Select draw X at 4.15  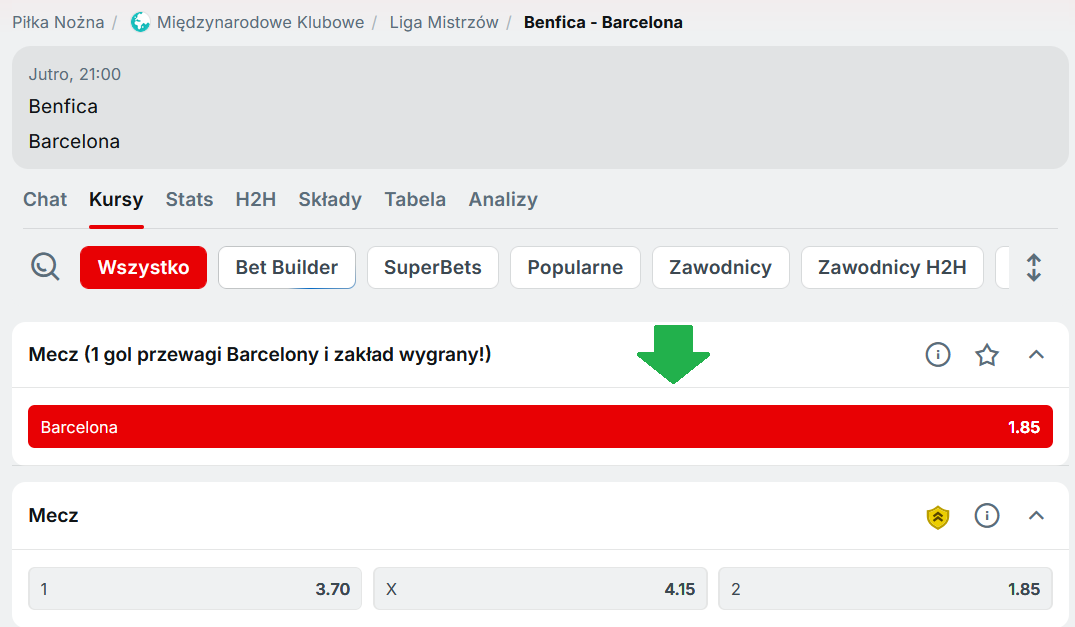540,589
